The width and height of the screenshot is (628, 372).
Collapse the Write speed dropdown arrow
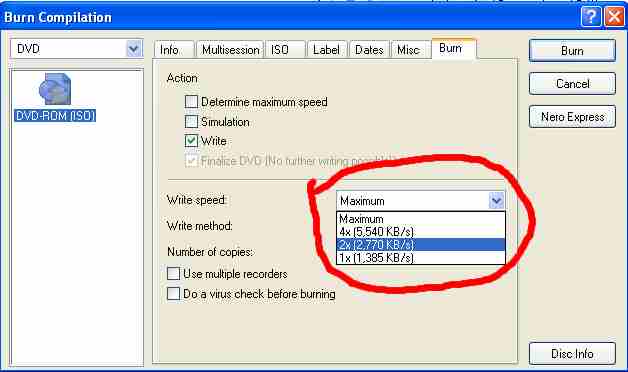coord(497,200)
